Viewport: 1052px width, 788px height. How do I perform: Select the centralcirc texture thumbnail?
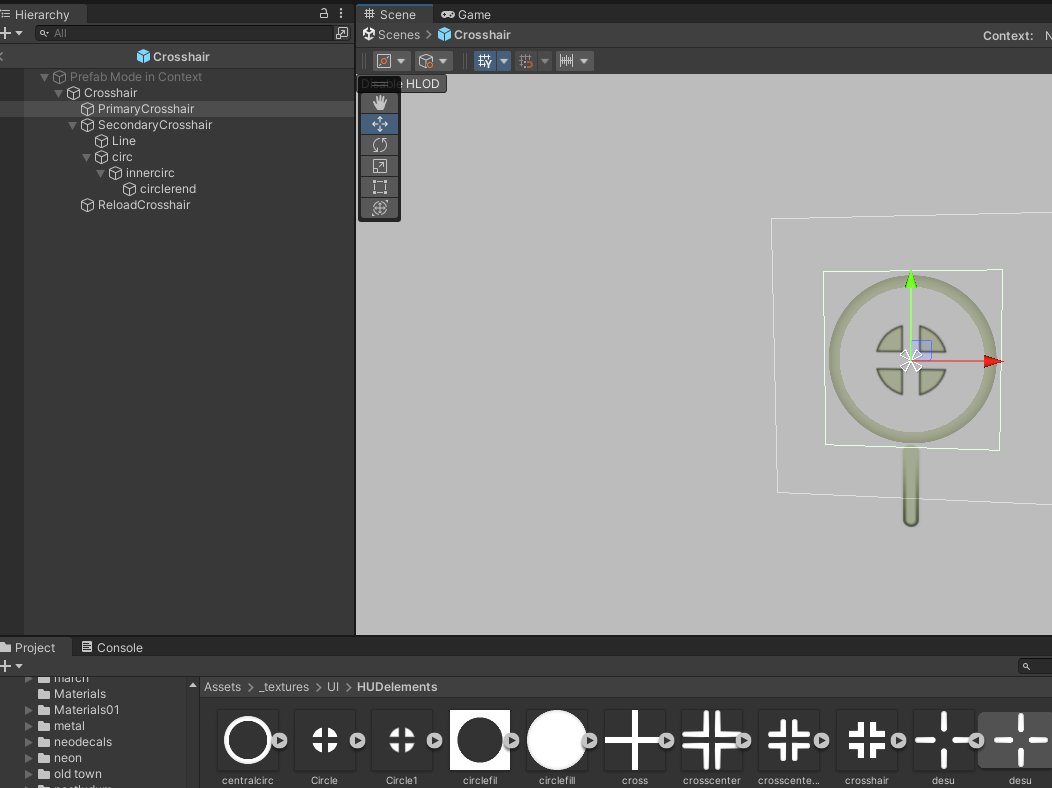pos(248,740)
